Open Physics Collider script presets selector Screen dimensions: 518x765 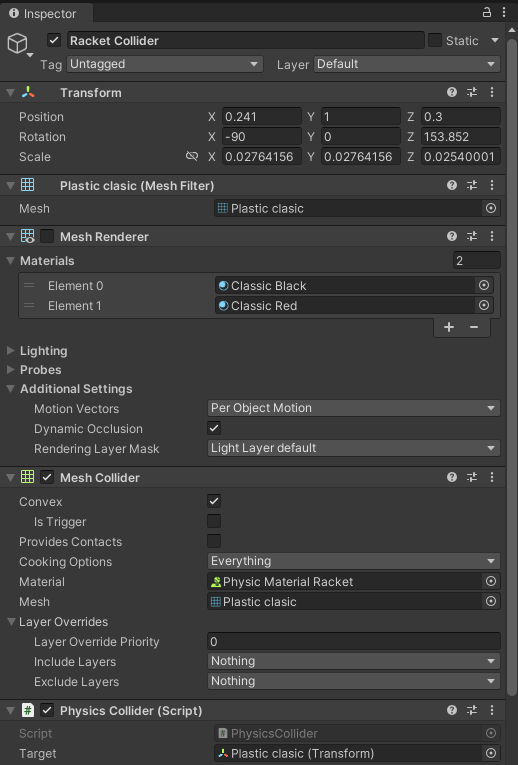472,710
